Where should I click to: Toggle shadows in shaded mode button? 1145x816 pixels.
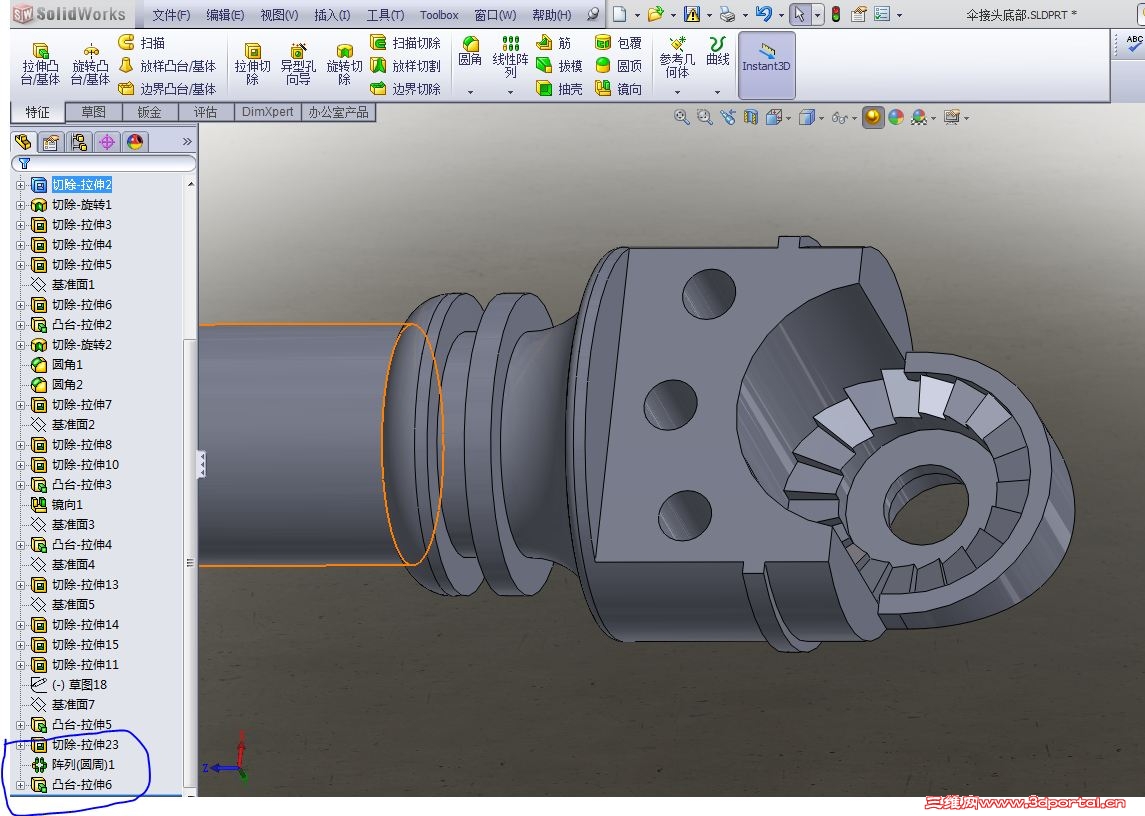(873, 117)
